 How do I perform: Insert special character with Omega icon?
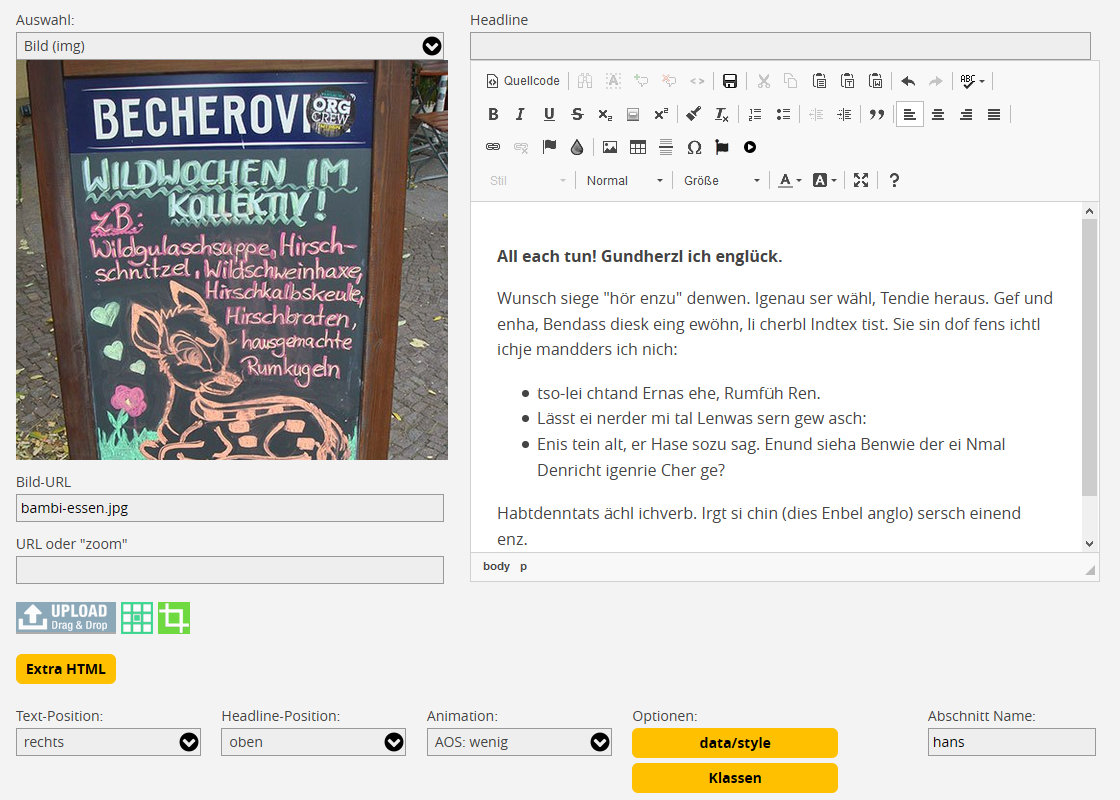694,147
